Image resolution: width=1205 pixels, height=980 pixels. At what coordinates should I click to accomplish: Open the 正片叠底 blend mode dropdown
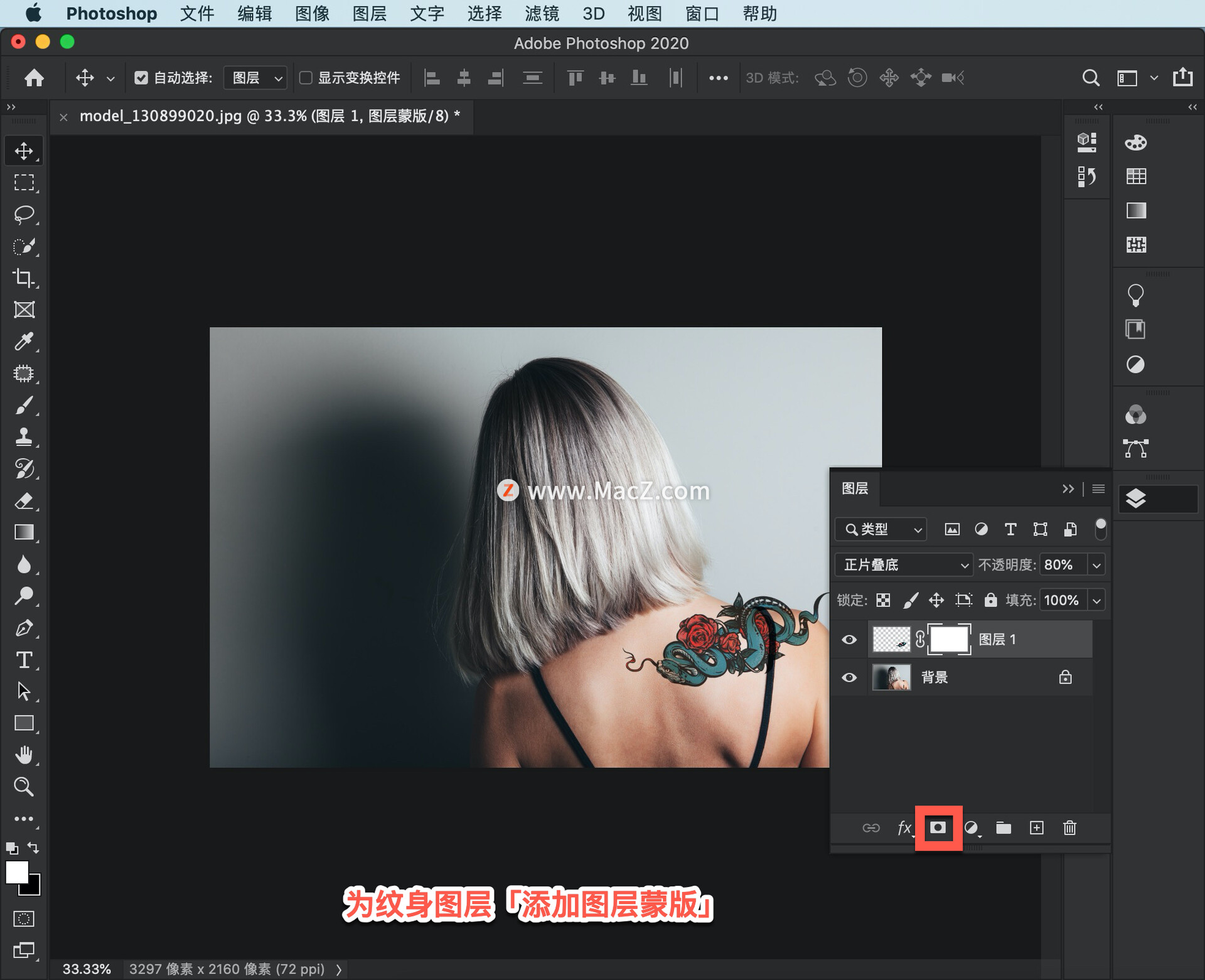pos(904,565)
